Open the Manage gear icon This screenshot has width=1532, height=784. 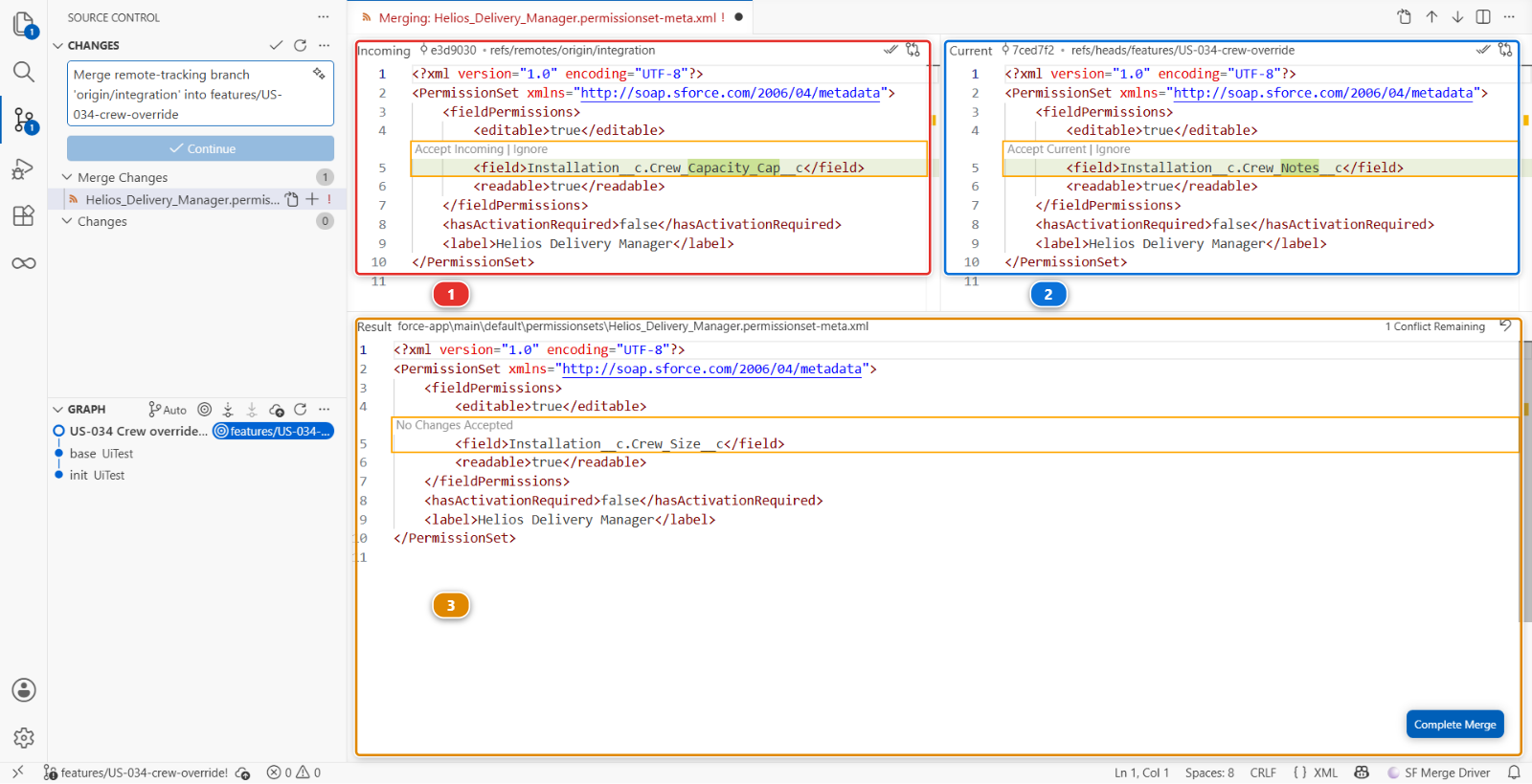(x=24, y=738)
